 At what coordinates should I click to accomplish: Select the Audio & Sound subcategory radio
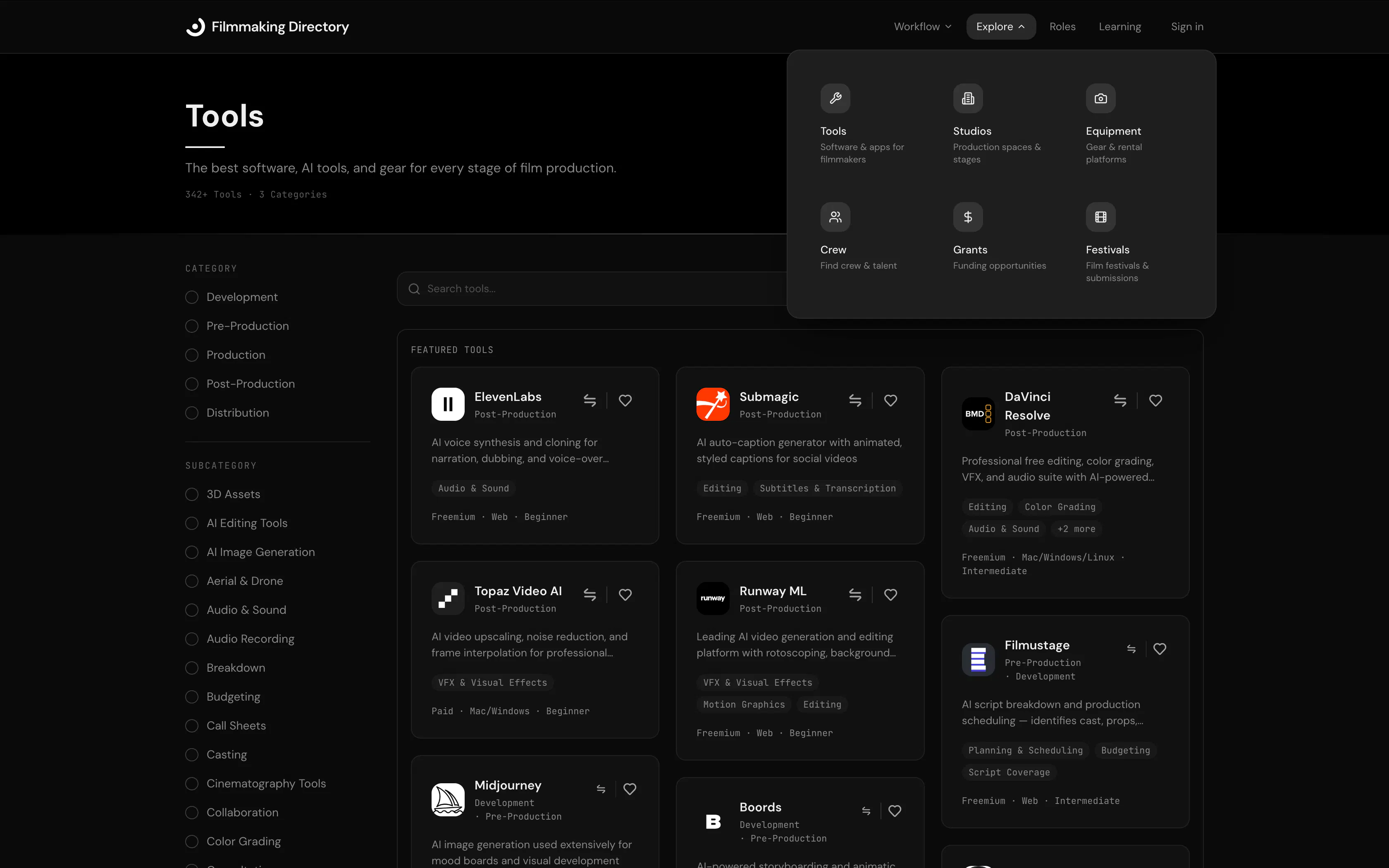(192, 610)
